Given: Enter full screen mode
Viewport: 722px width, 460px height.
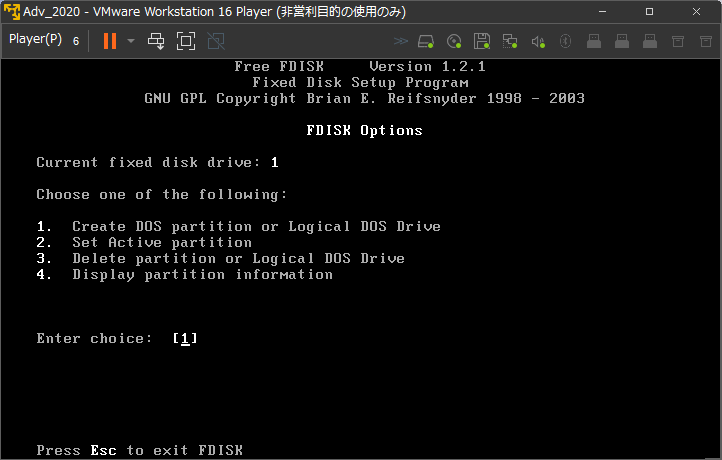Looking at the screenshot, I should click(186, 41).
